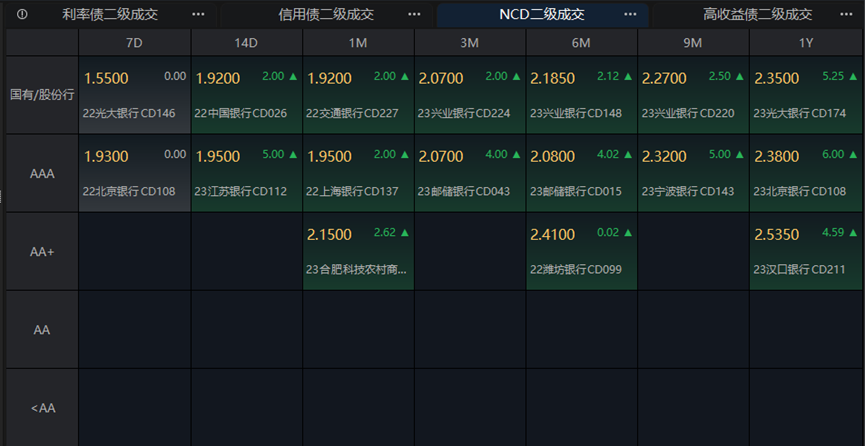The image size is (865, 446).
Task: Click the 2.3500 yield value
Action: click(x=777, y=79)
